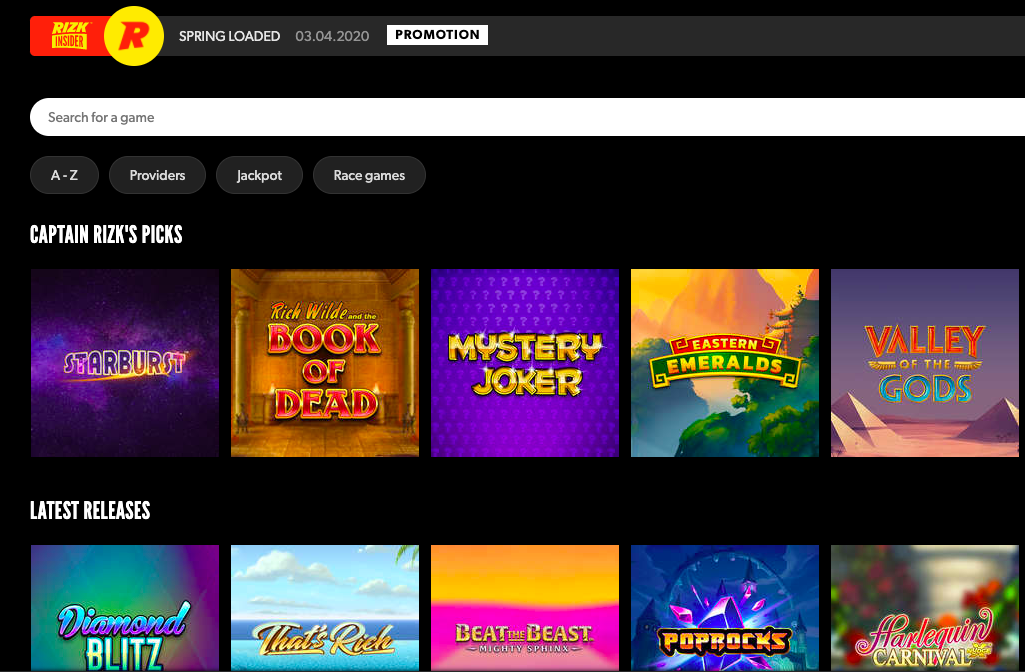Open the Mystery Joker game tile
Image resolution: width=1025 pixels, height=672 pixels.
525,363
